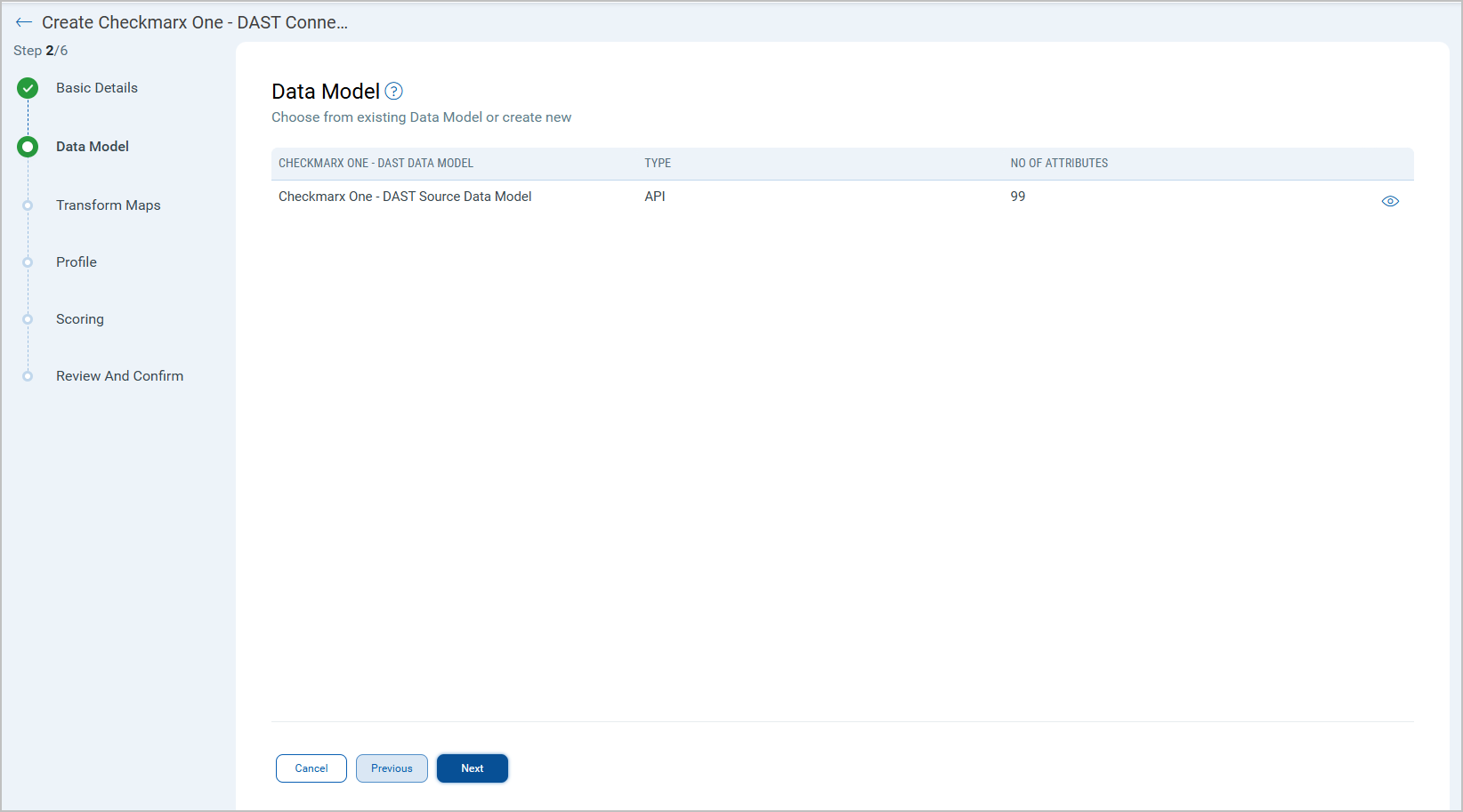Viewport: 1463px width, 812px height.
Task: Open the Data Model help icon
Action: (393, 91)
